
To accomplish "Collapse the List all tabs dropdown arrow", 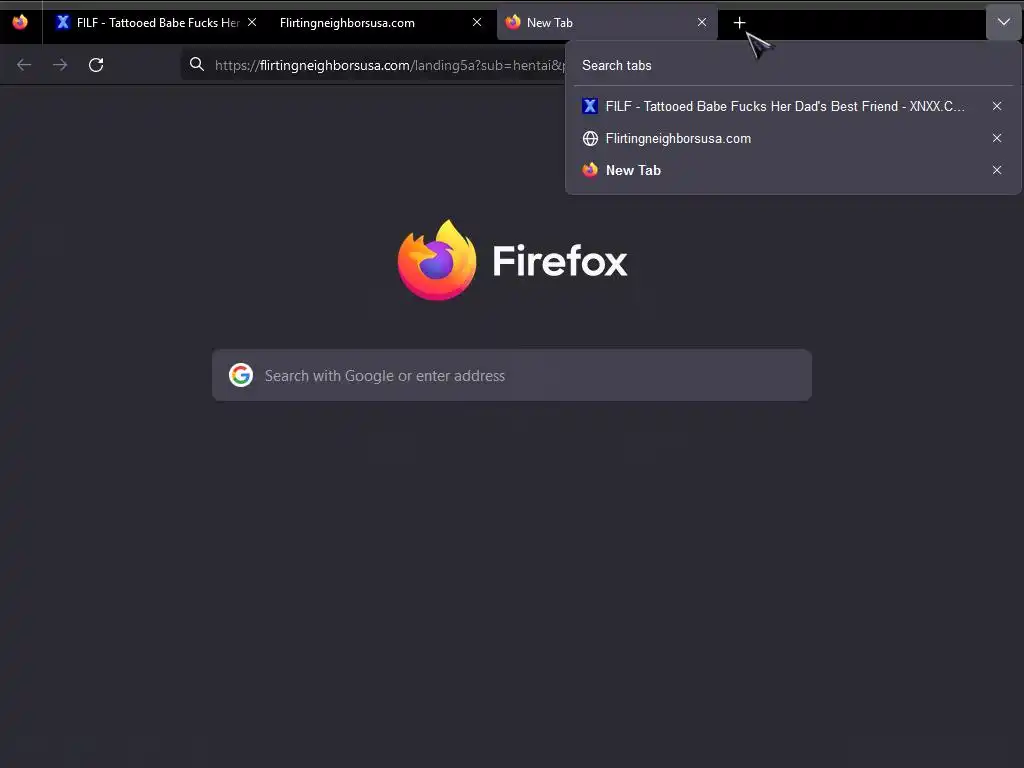I will (x=1004, y=22).
